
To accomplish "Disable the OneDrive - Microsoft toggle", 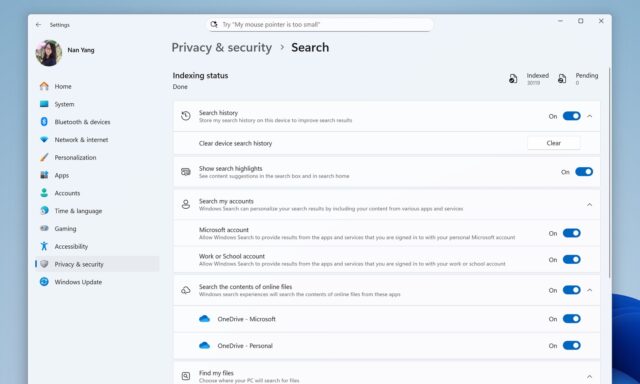I will coord(571,319).
